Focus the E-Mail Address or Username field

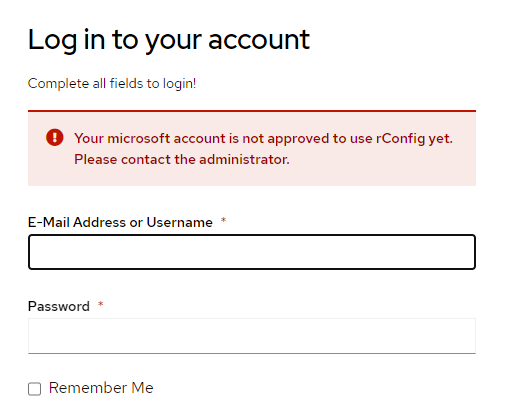point(252,252)
